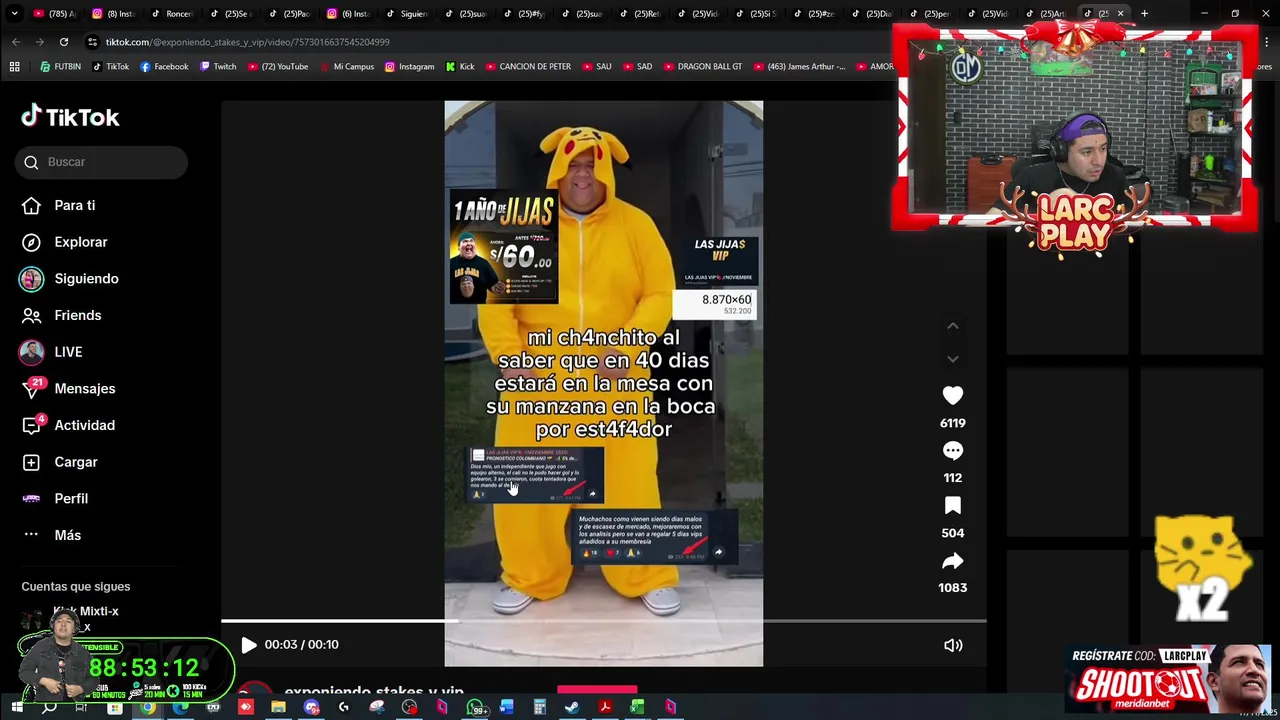Switch to the (8) Instagram tab
The width and height of the screenshot is (1280, 720).
114,13
